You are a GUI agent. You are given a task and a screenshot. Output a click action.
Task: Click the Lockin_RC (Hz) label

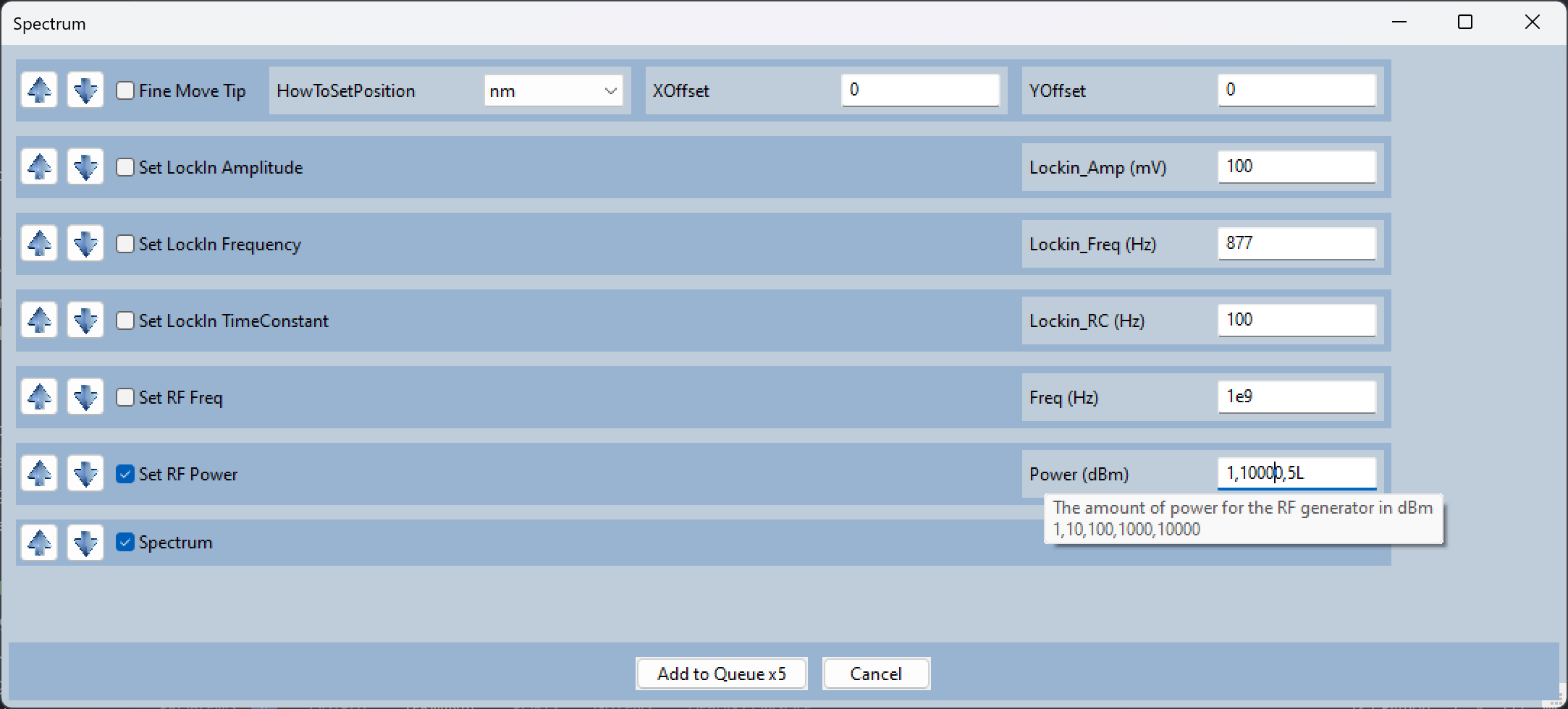coord(1087,321)
